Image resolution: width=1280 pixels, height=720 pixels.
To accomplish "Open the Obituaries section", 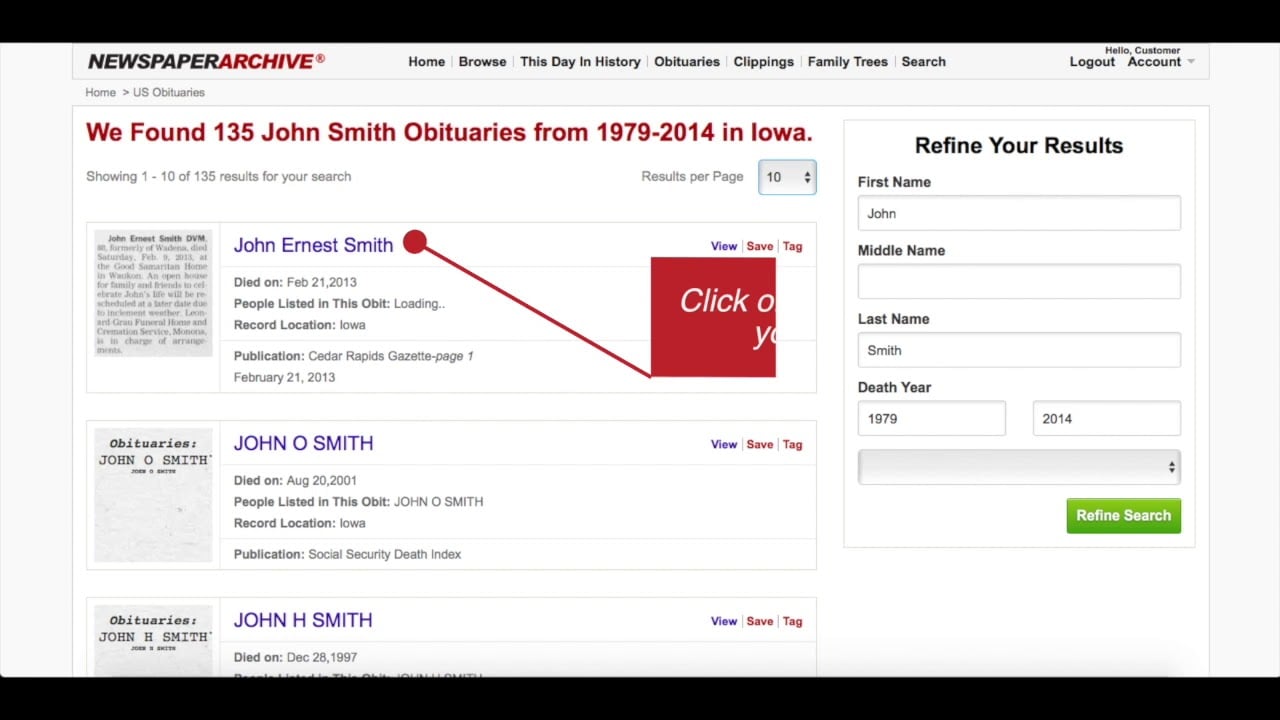I will [687, 61].
